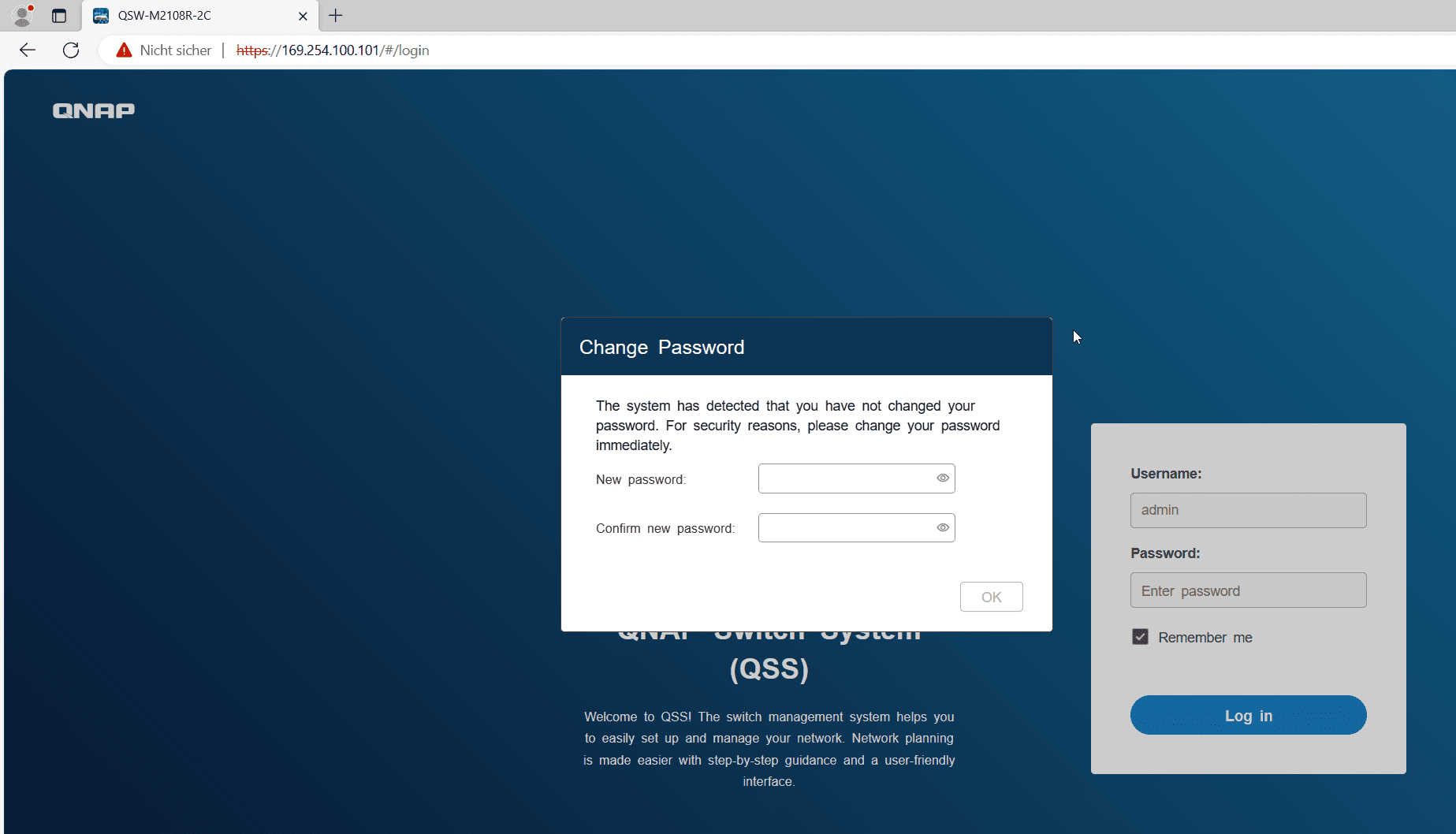Screen dimensions: 1456x834
Task: Click the New password input field
Action: pos(857,478)
